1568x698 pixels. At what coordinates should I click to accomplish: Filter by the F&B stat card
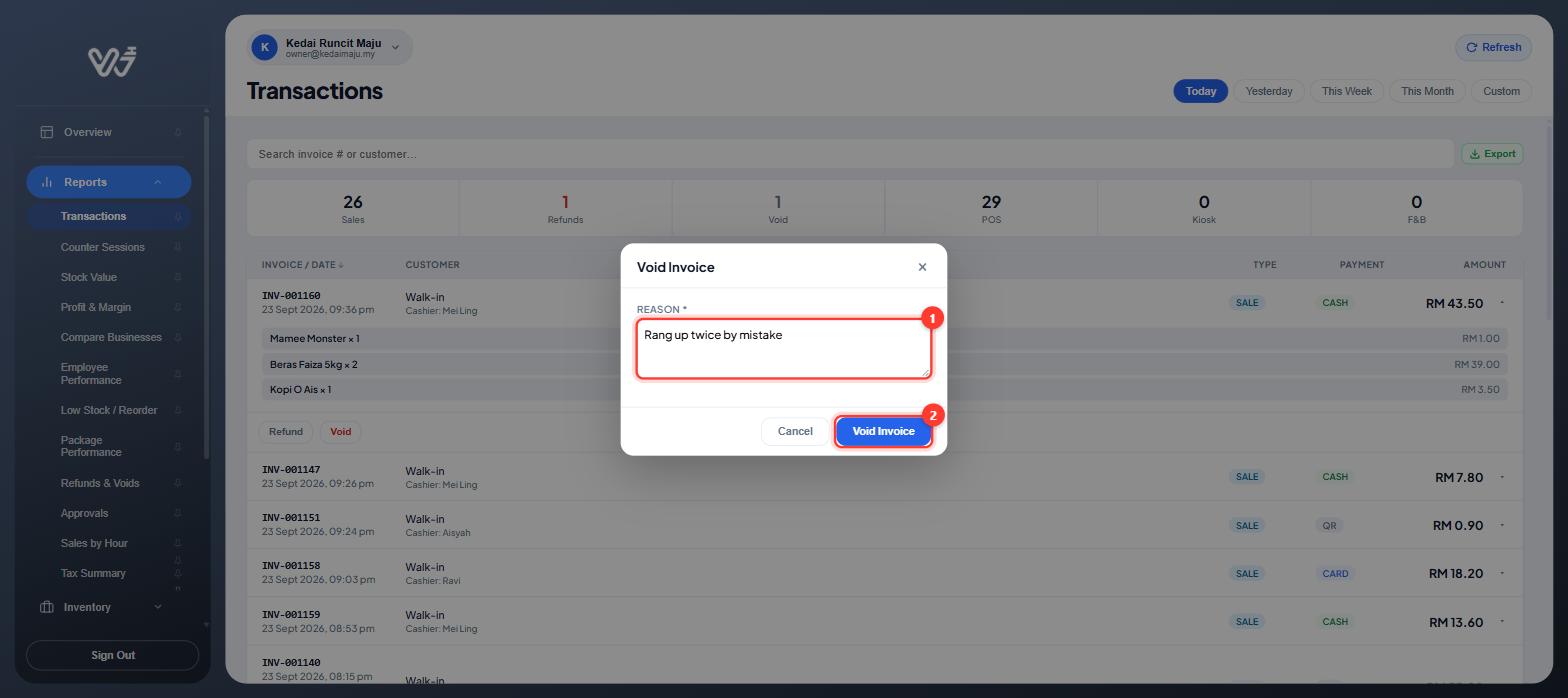[1417, 208]
